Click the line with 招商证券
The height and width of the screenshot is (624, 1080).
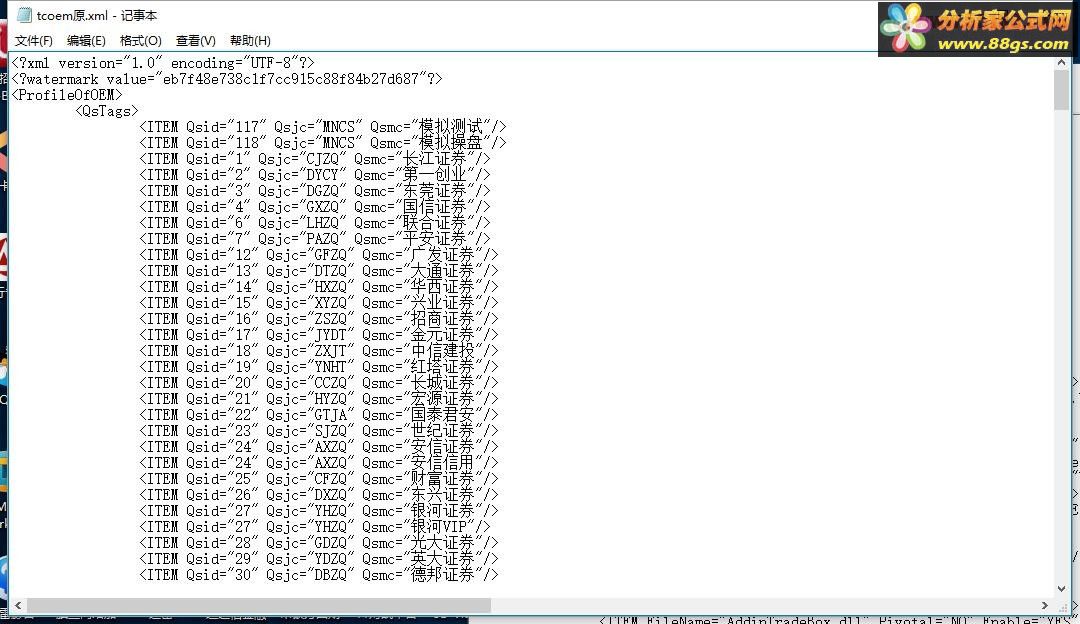pos(318,319)
